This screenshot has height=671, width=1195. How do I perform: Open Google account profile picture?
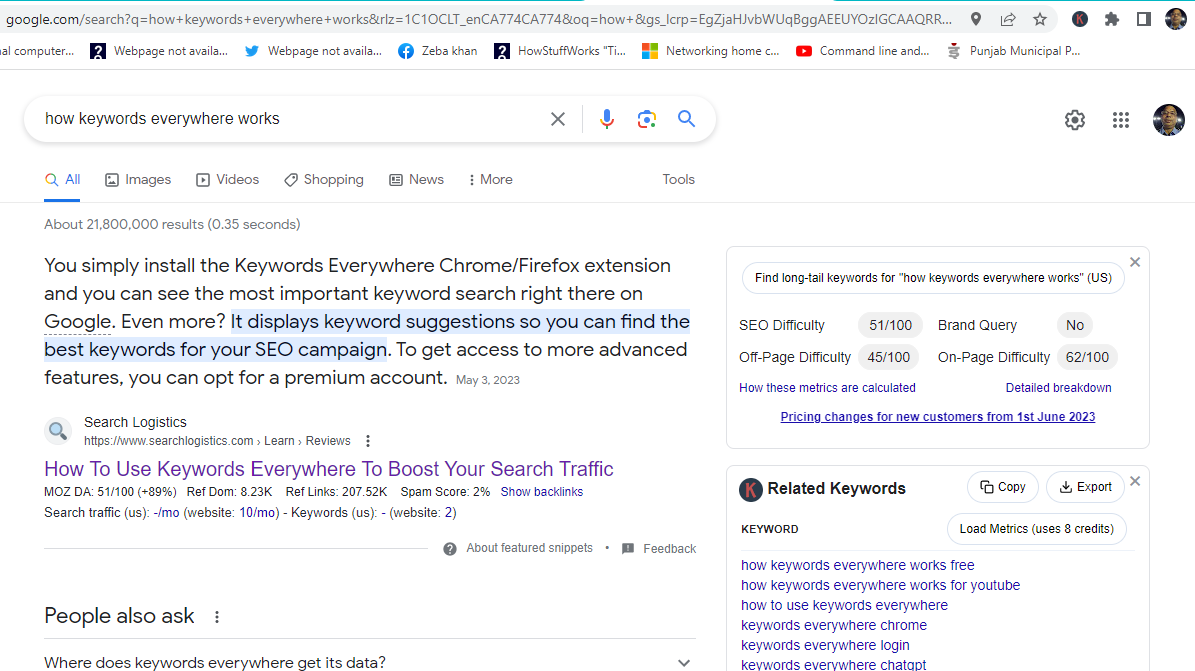click(1168, 120)
